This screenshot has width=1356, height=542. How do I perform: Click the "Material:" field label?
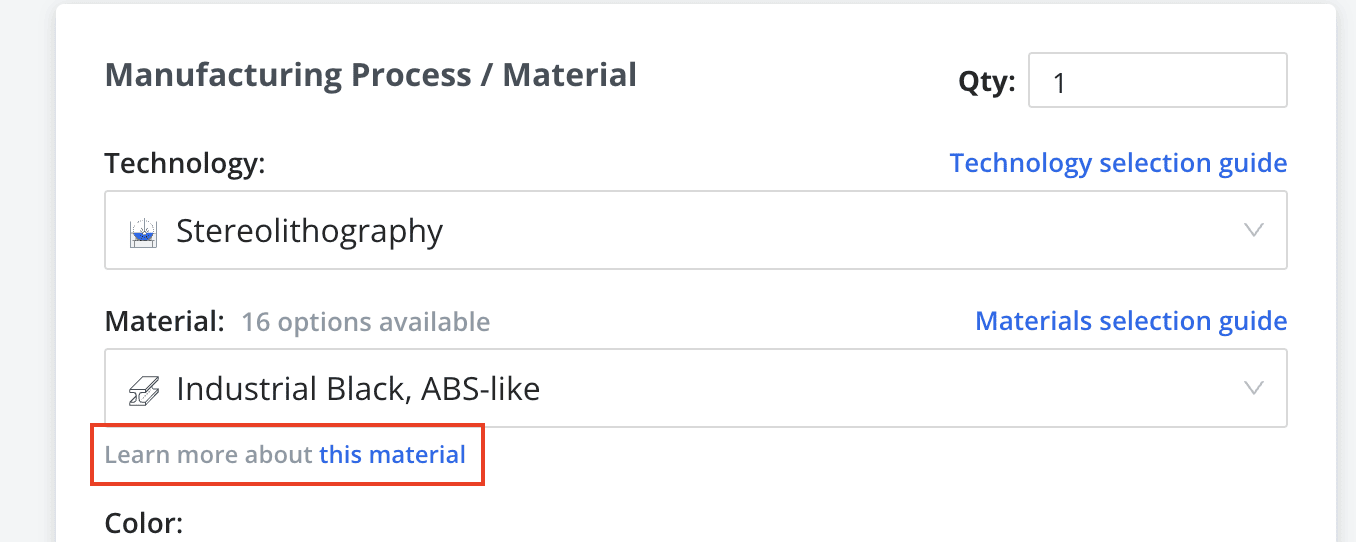click(x=165, y=321)
